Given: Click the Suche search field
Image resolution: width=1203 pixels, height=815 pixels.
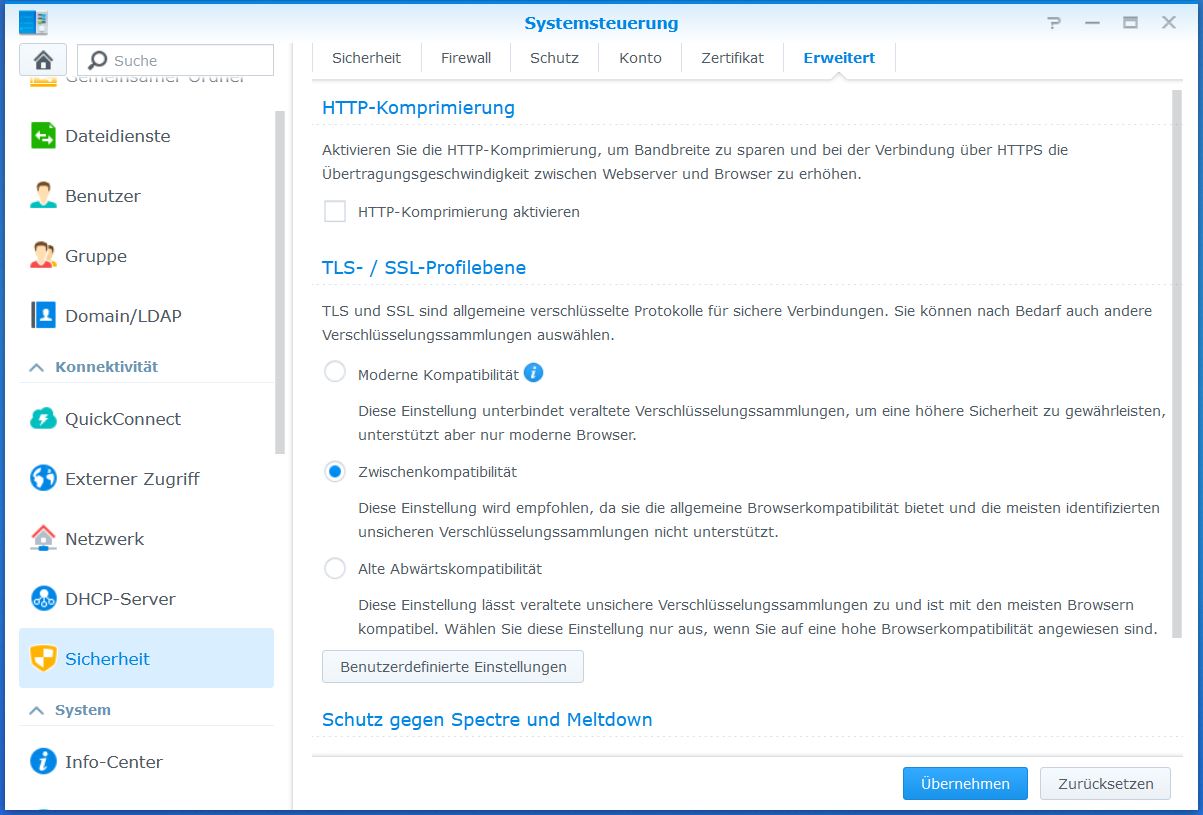Looking at the screenshot, I should click(176, 60).
